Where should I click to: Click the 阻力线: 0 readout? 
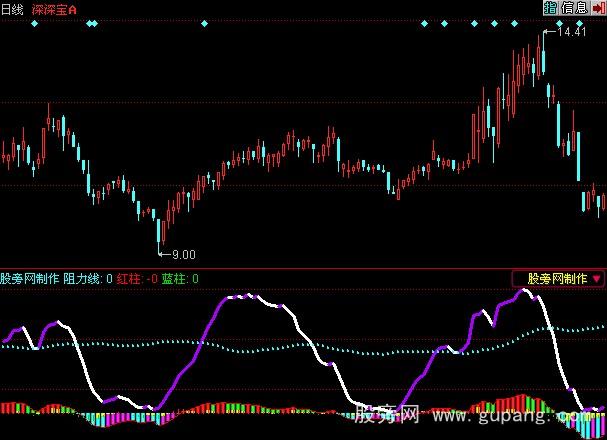pos(88,279)
